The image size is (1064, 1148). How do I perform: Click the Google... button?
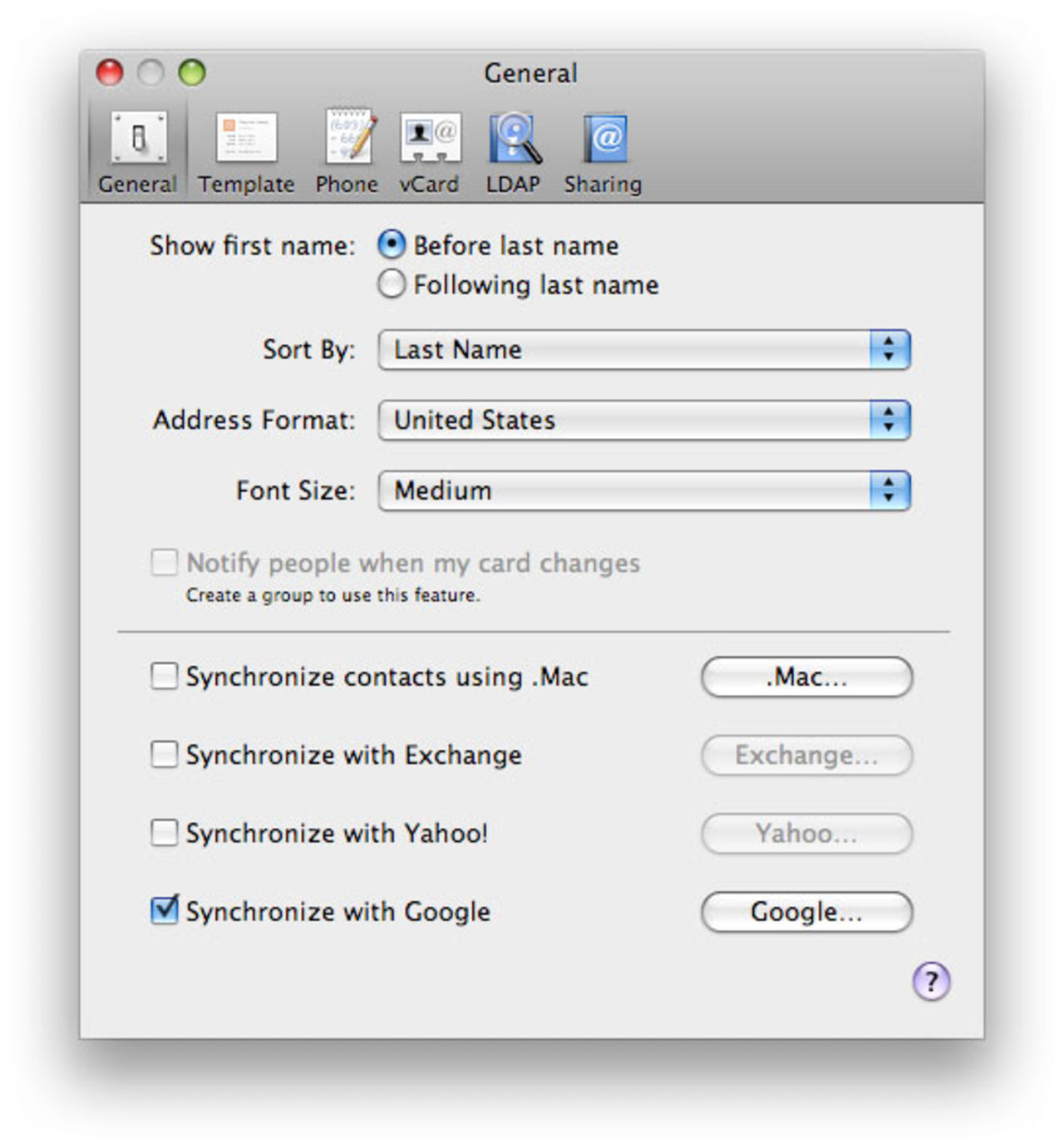(805, 911)
